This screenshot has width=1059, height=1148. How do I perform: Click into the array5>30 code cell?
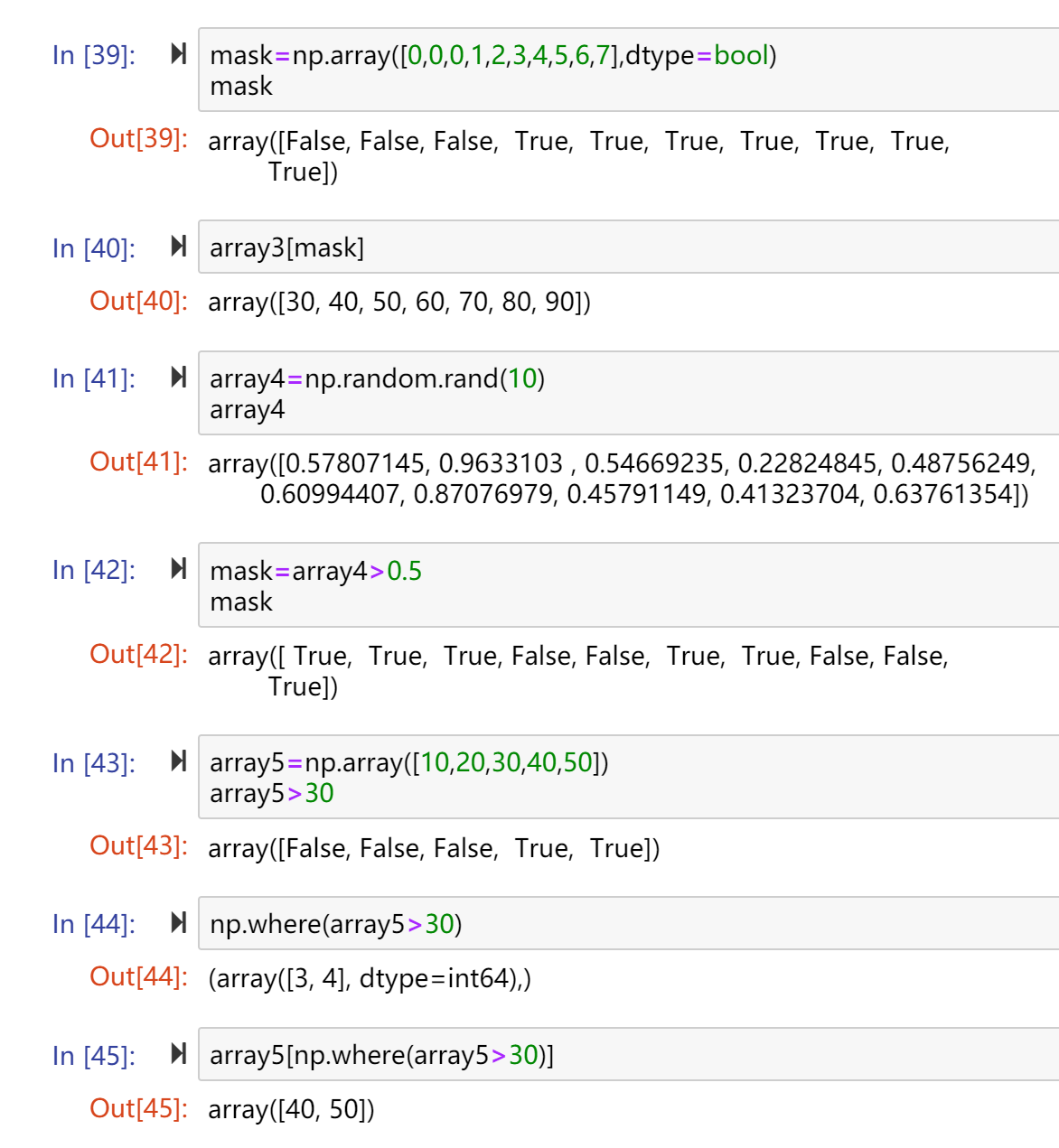coord(629,777)
